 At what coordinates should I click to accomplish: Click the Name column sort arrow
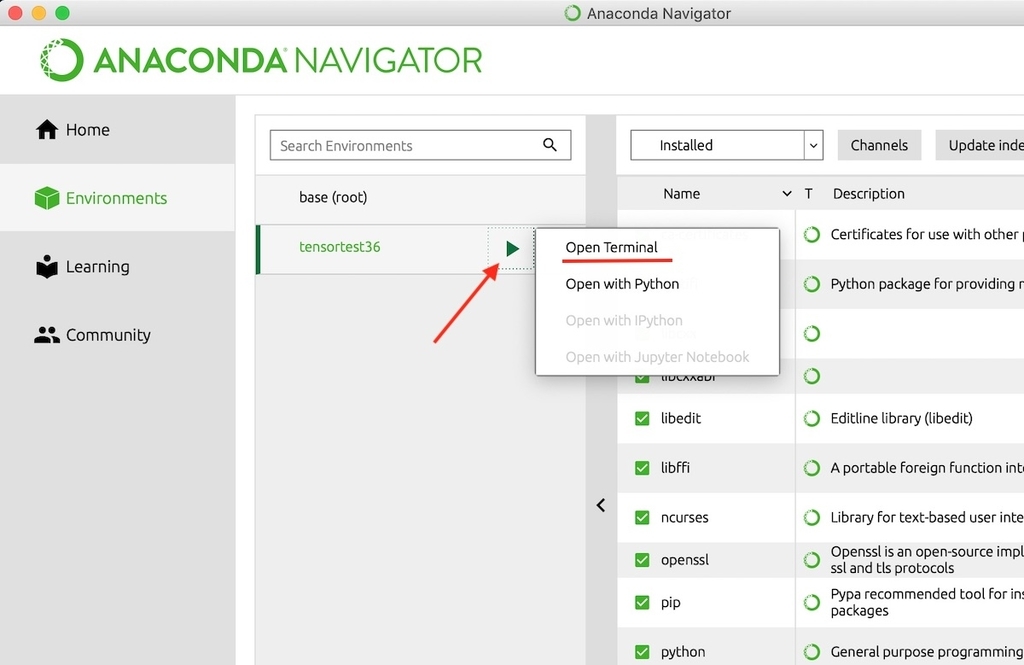pyautogui.click(x=787, y=193)
